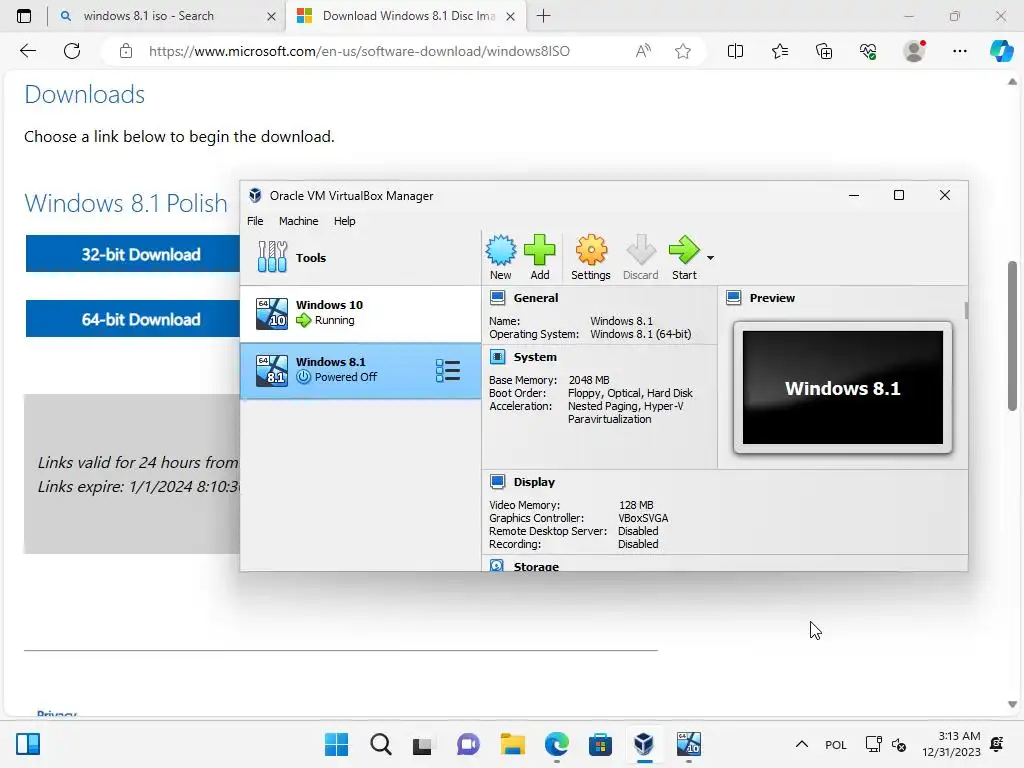Click the Edge page vertical scrollbar

1012,336
